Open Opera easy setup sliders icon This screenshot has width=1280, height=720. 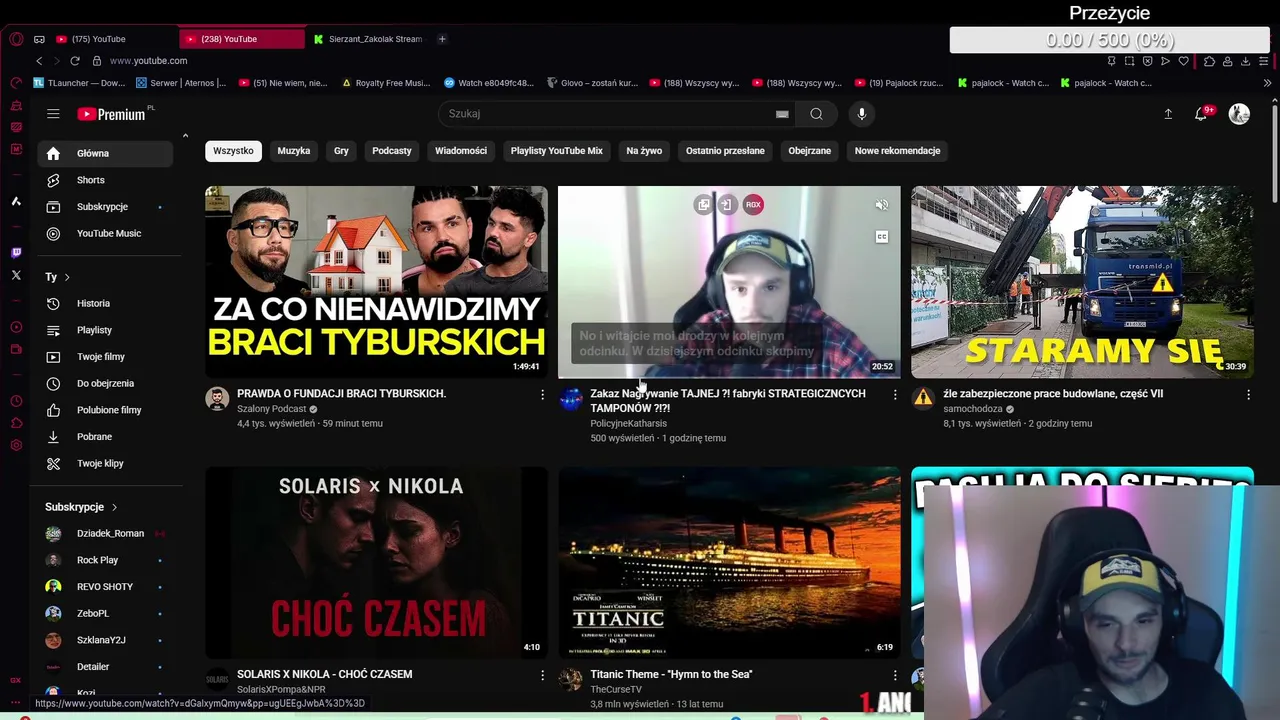tap(1264, 61)
